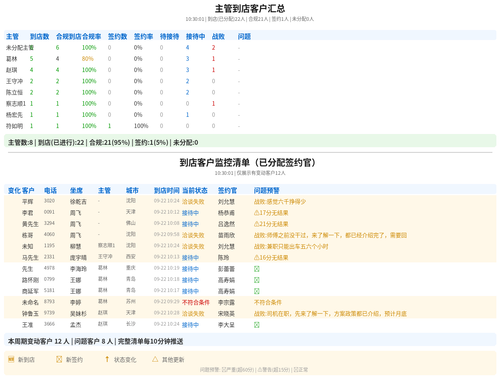Click the 问题 column header in summary table
500x392 pixels.
pos(244,36)
